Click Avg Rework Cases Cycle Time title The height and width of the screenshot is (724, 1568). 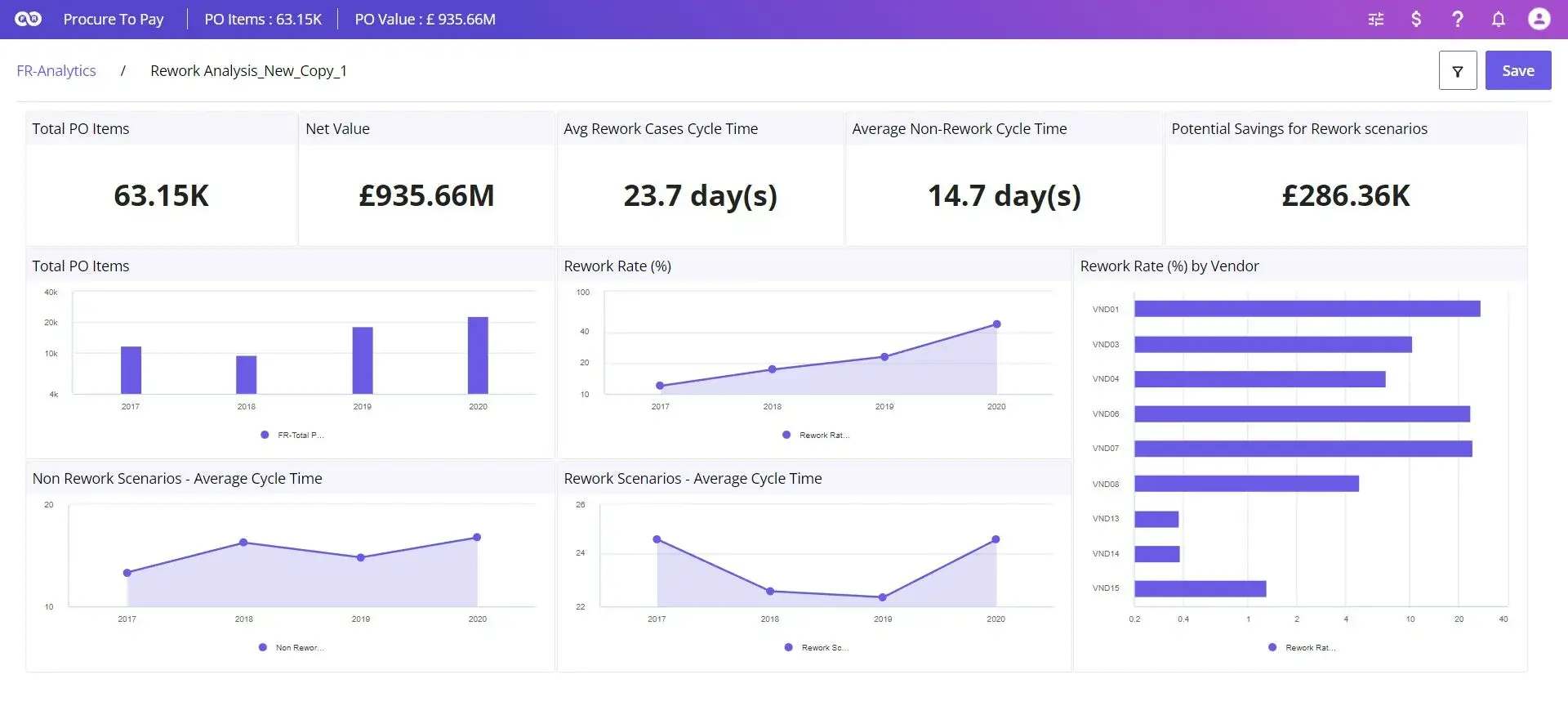661,128
